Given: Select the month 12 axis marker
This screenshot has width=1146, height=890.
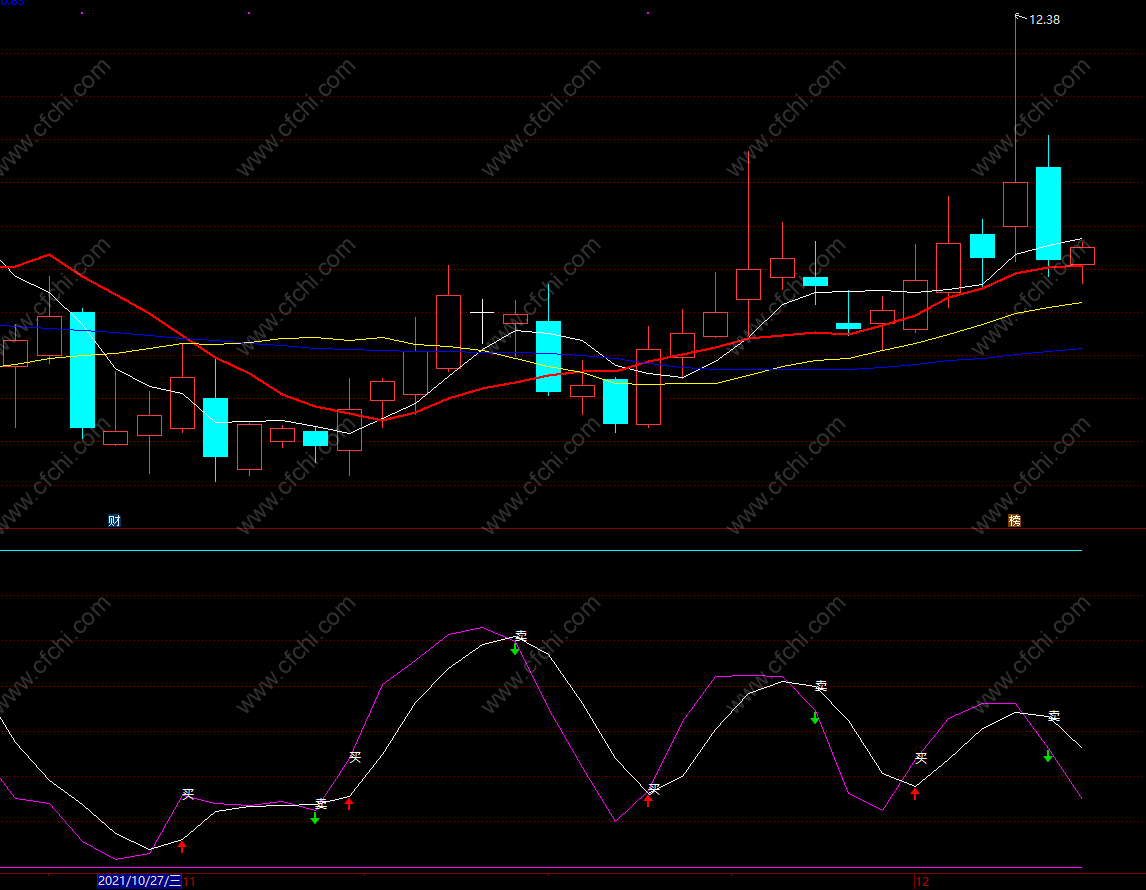Looking at the screenshot, I should [922, 881].
